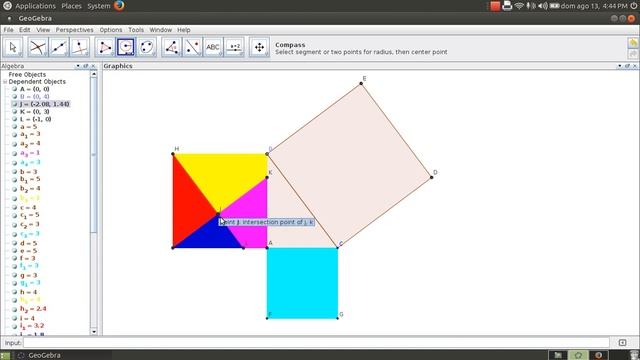Click the active Compass circle tool
This screenshot has height=360, width=640.
(x=126, y=47)
